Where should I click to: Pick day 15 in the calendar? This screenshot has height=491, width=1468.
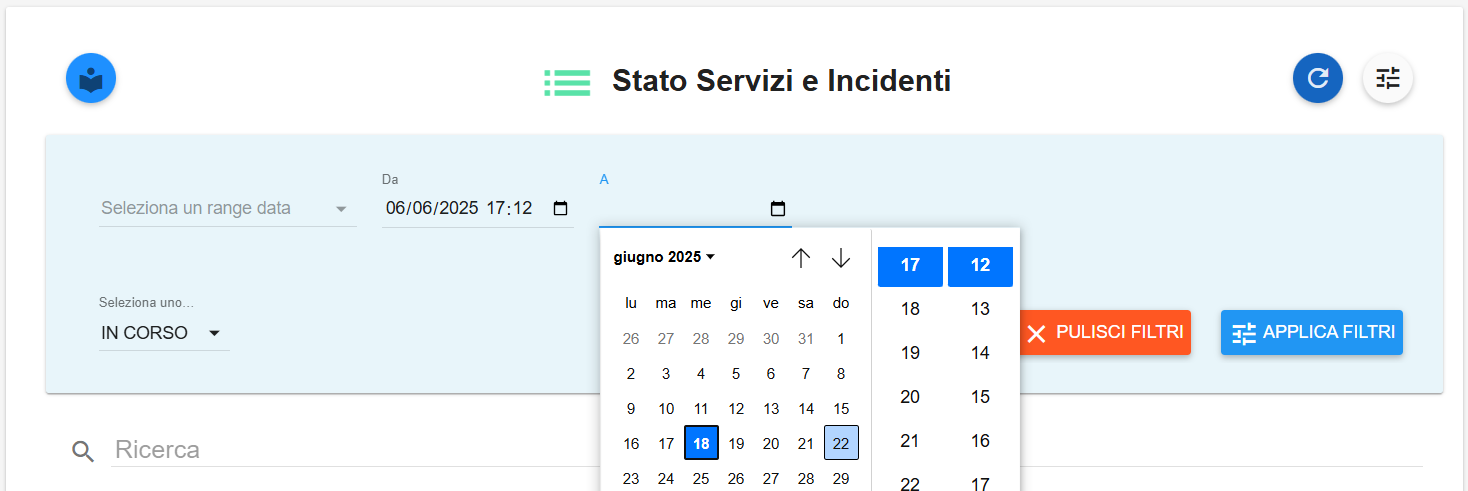841,409
